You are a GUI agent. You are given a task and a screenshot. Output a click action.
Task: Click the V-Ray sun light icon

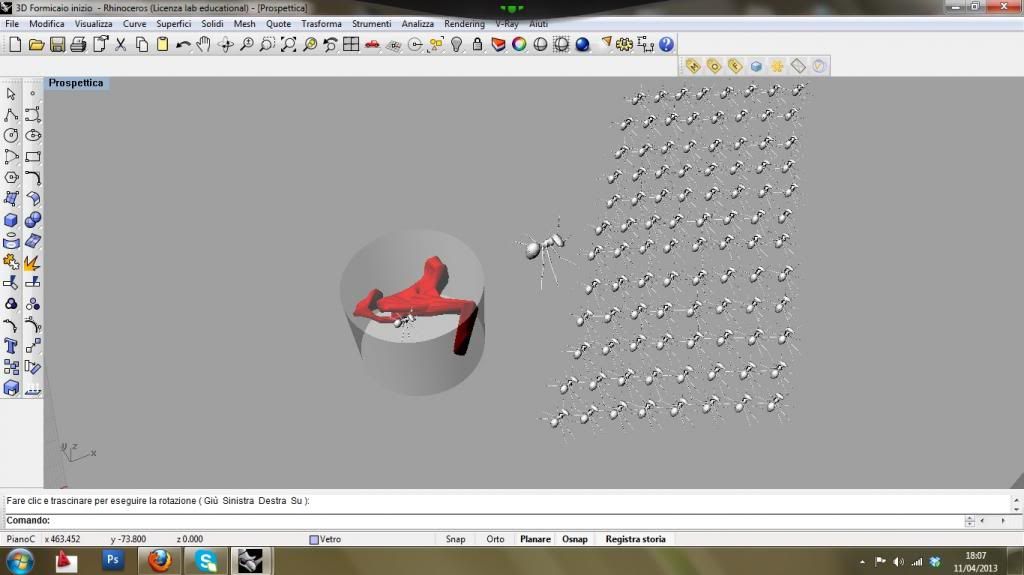776,66
